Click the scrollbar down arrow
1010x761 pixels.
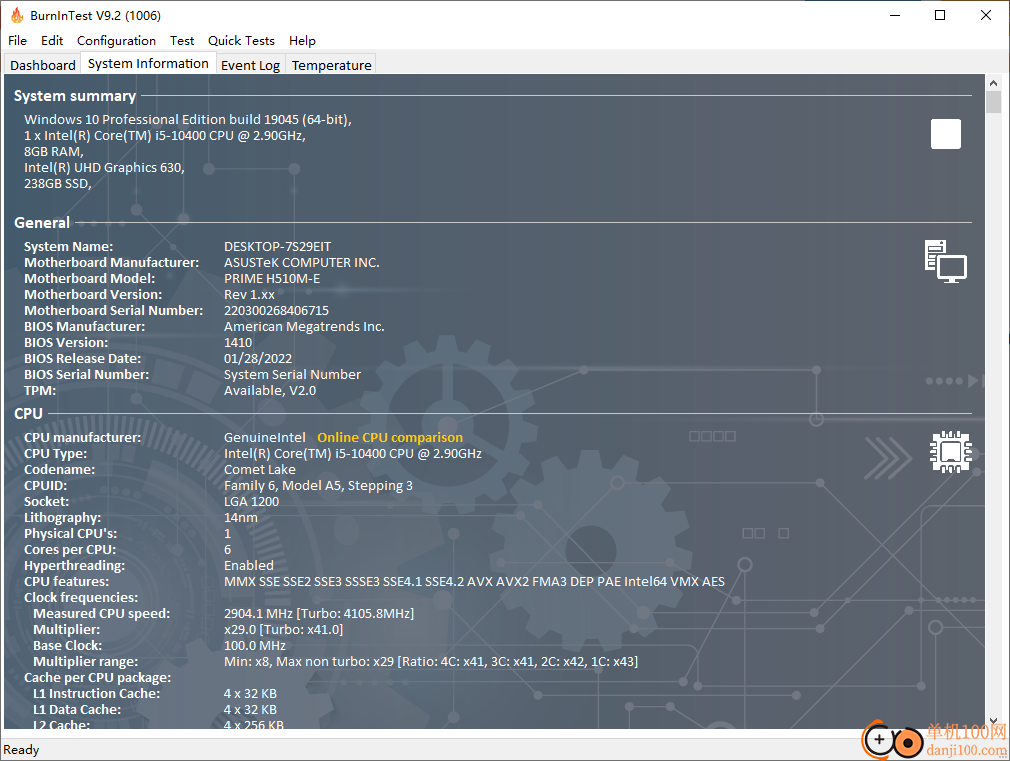tap(993, 721)
